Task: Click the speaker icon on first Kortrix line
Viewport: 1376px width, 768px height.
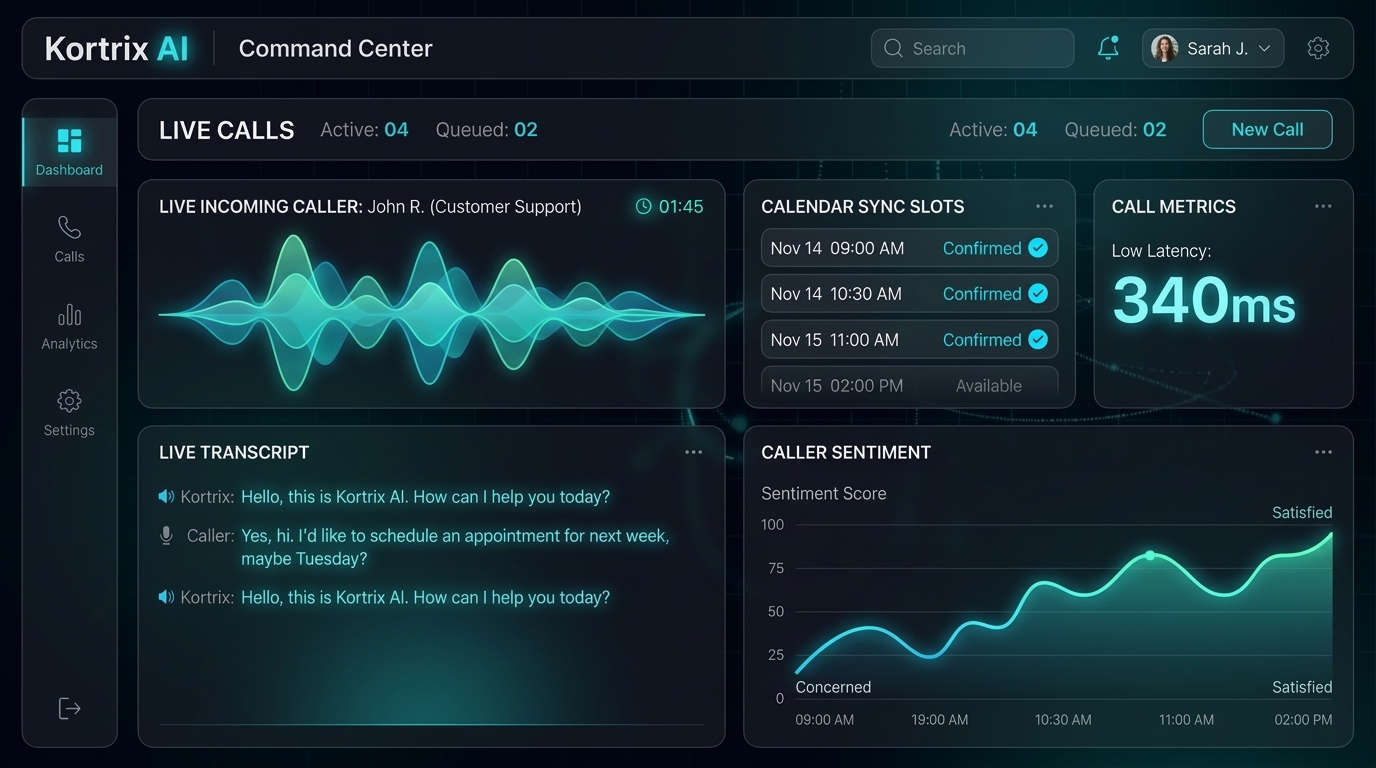Action: click(x=166, y=496)
